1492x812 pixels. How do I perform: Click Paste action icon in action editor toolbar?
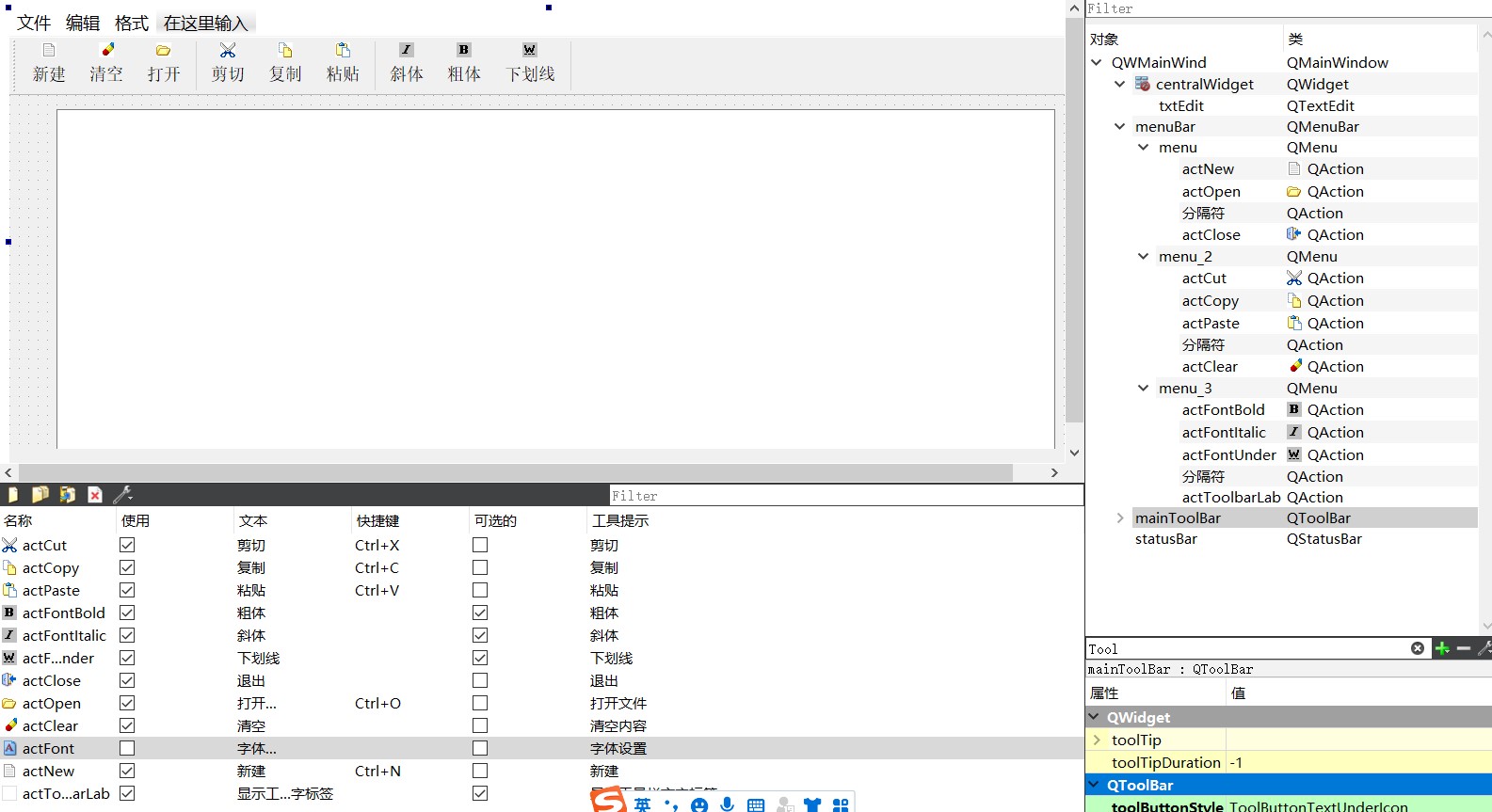68,494
